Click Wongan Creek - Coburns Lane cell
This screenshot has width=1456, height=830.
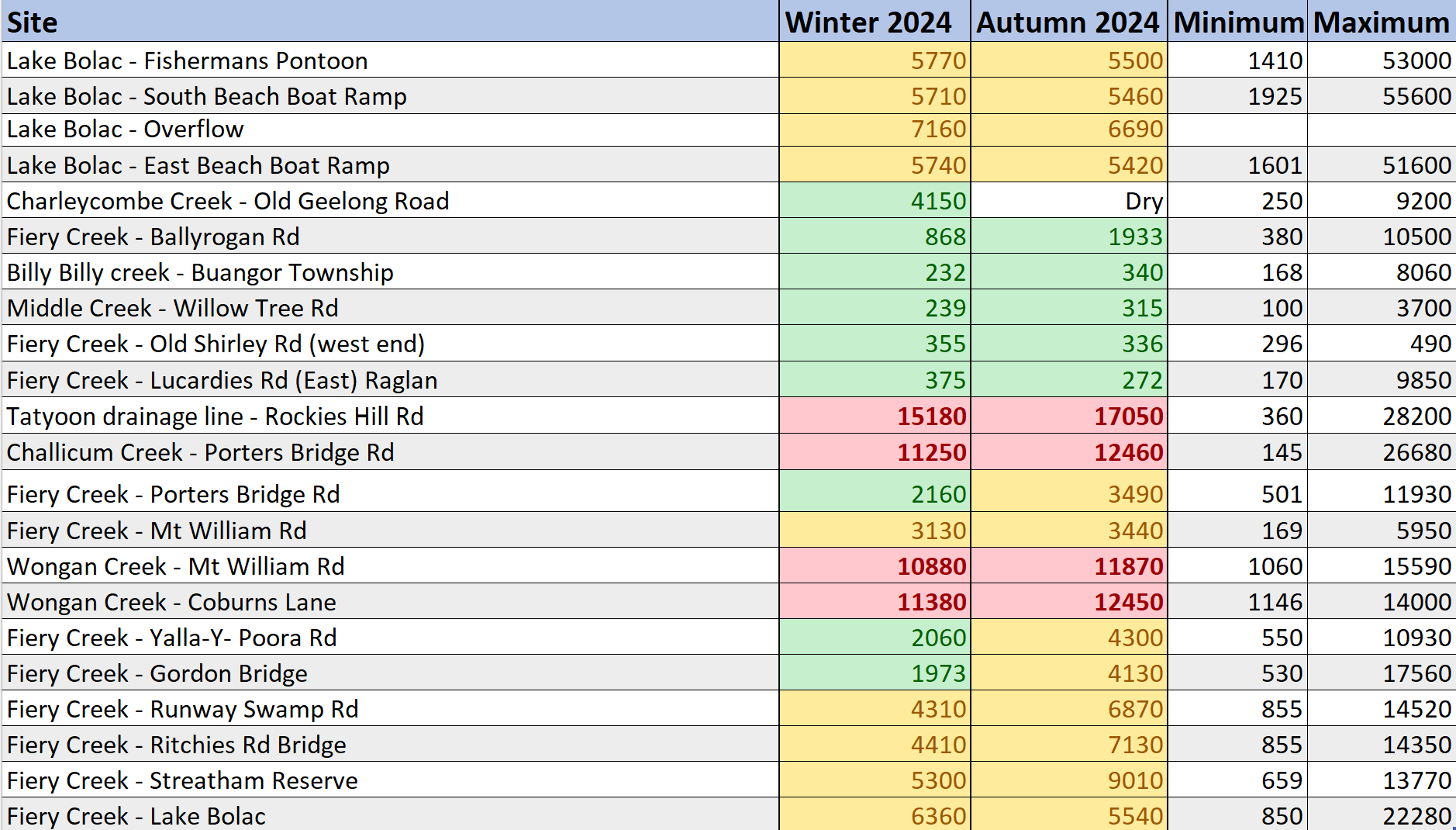pyautogui.click(x=390, y=601)
